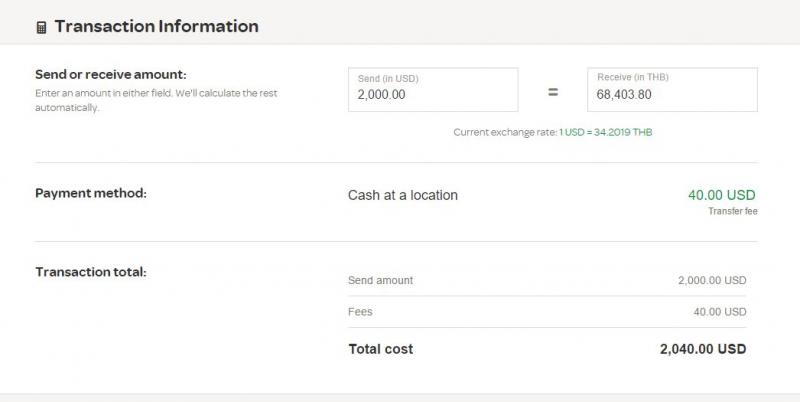Select the Cash at a location payment method
Viewport: 800px width, 402px height.
403,195
